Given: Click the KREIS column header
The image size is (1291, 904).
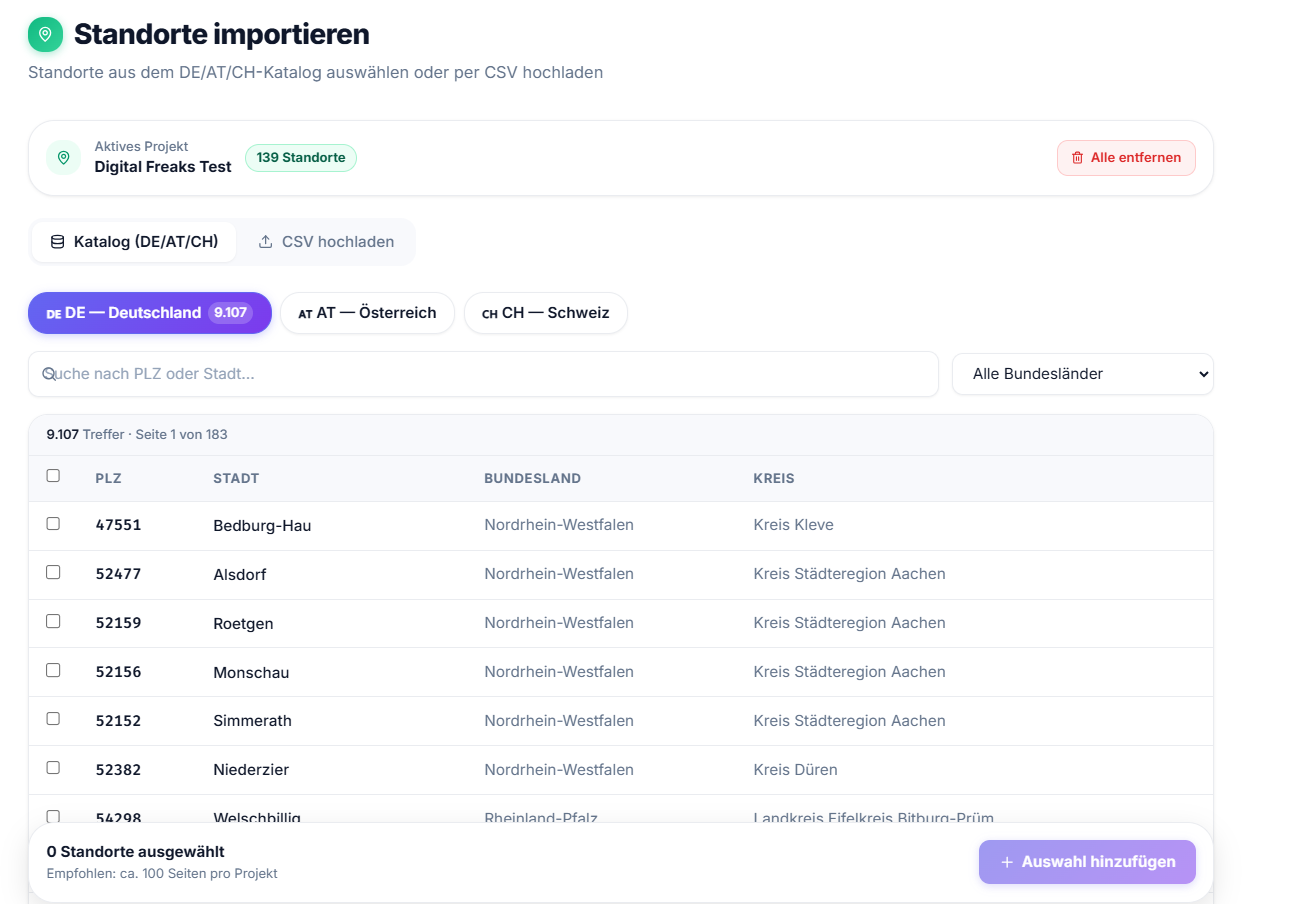Looking at the screenshot, I should (774, 479).
